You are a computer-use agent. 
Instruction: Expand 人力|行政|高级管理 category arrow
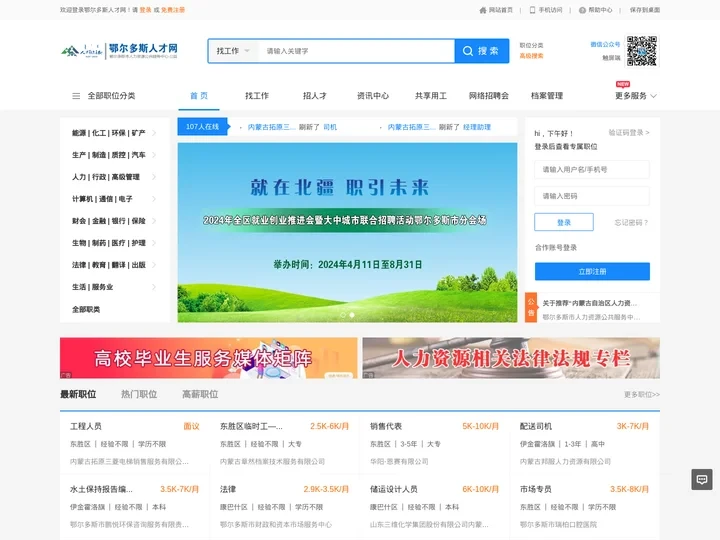(154, 177)
